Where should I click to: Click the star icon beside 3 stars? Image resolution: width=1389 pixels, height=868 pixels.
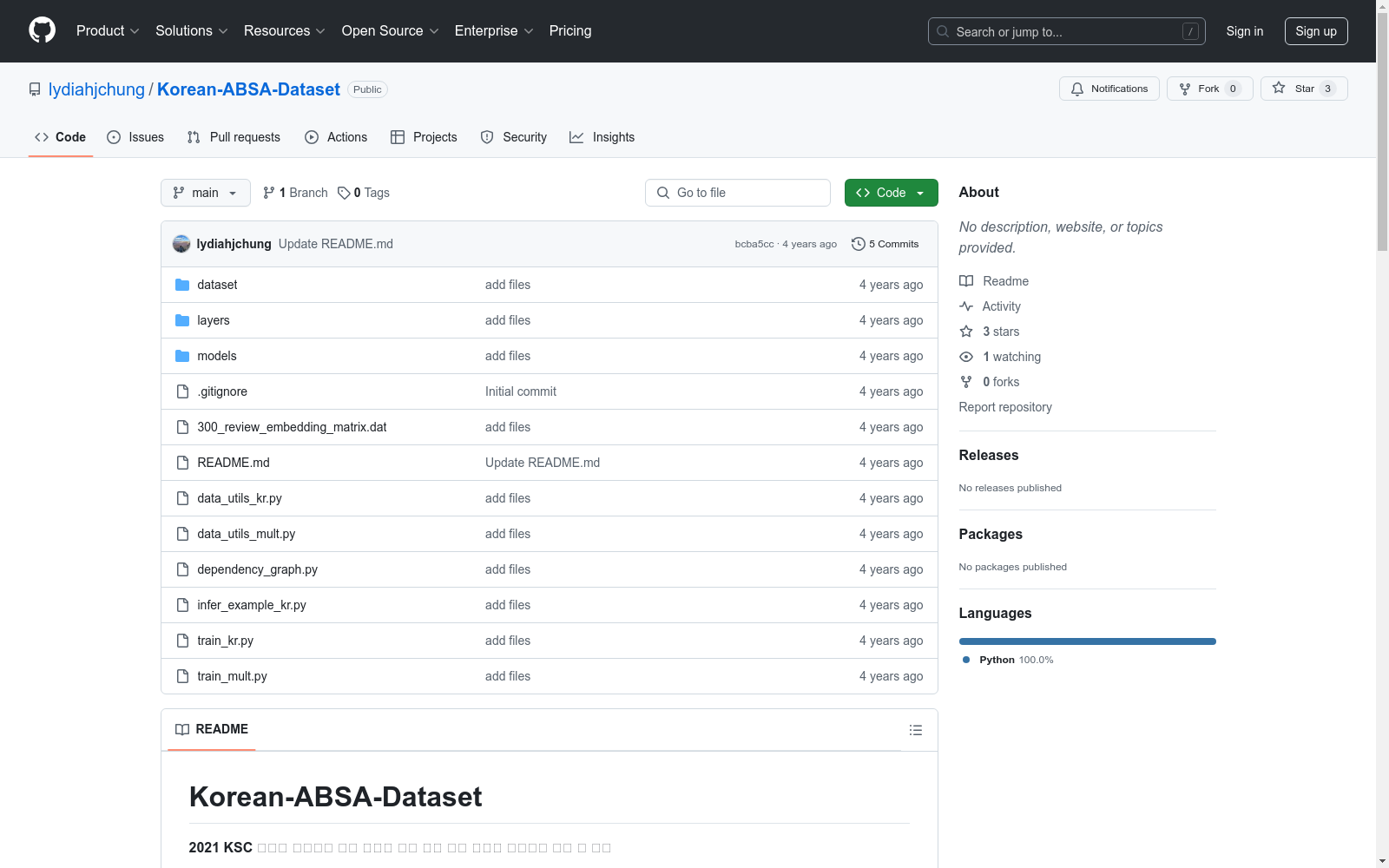tap(966, 332)
